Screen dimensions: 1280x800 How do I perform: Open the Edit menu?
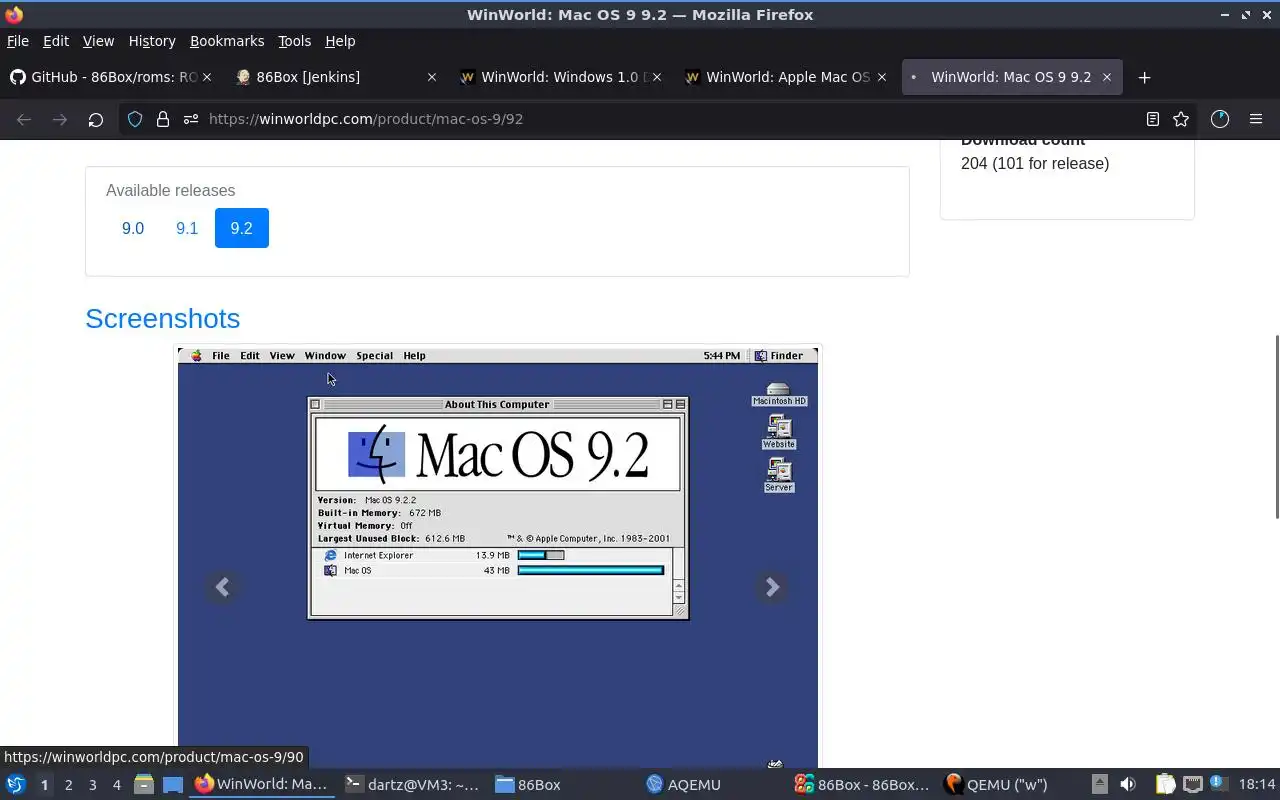point(56,41)
